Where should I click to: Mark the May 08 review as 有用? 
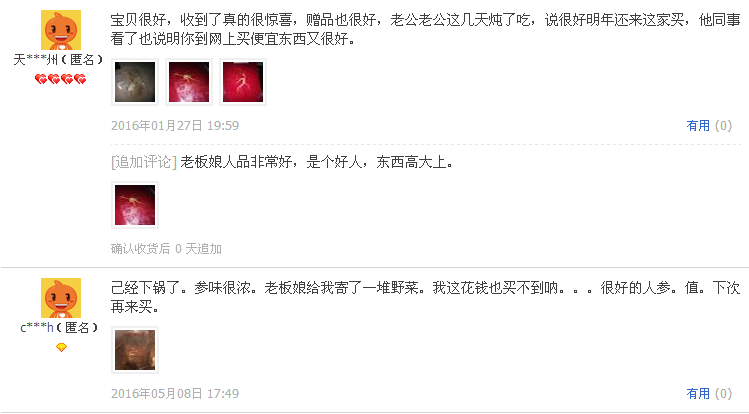(x=709, y=393)
